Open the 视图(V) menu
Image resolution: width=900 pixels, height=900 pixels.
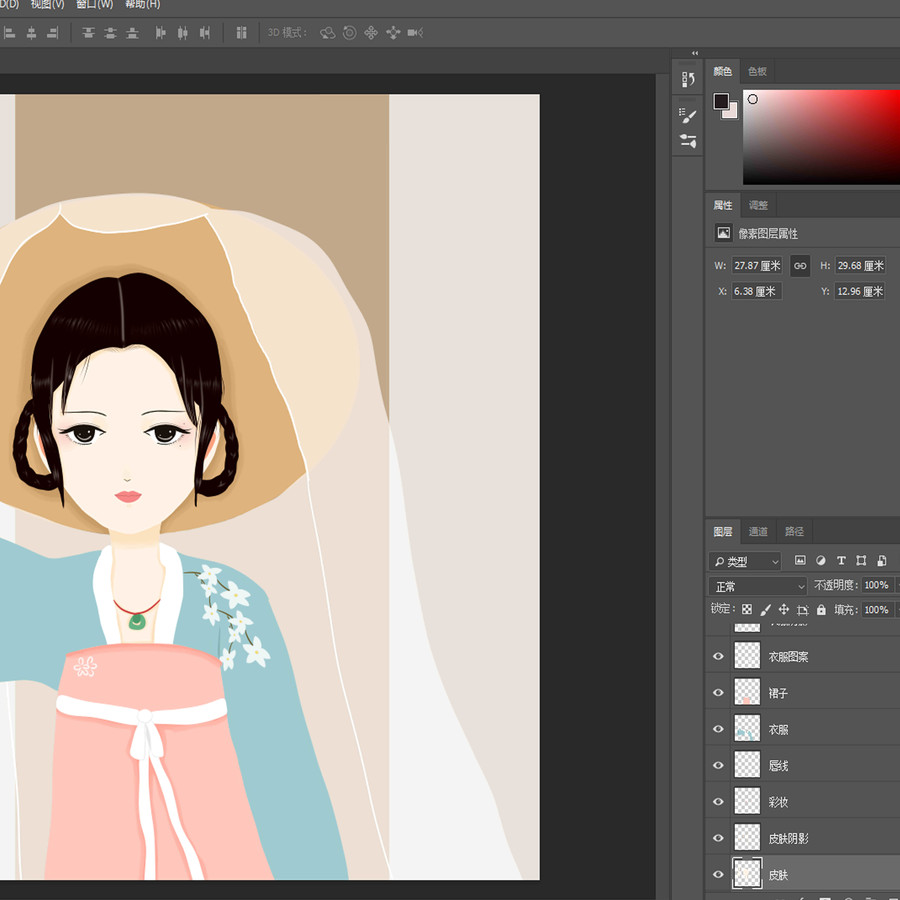point(47,5)
